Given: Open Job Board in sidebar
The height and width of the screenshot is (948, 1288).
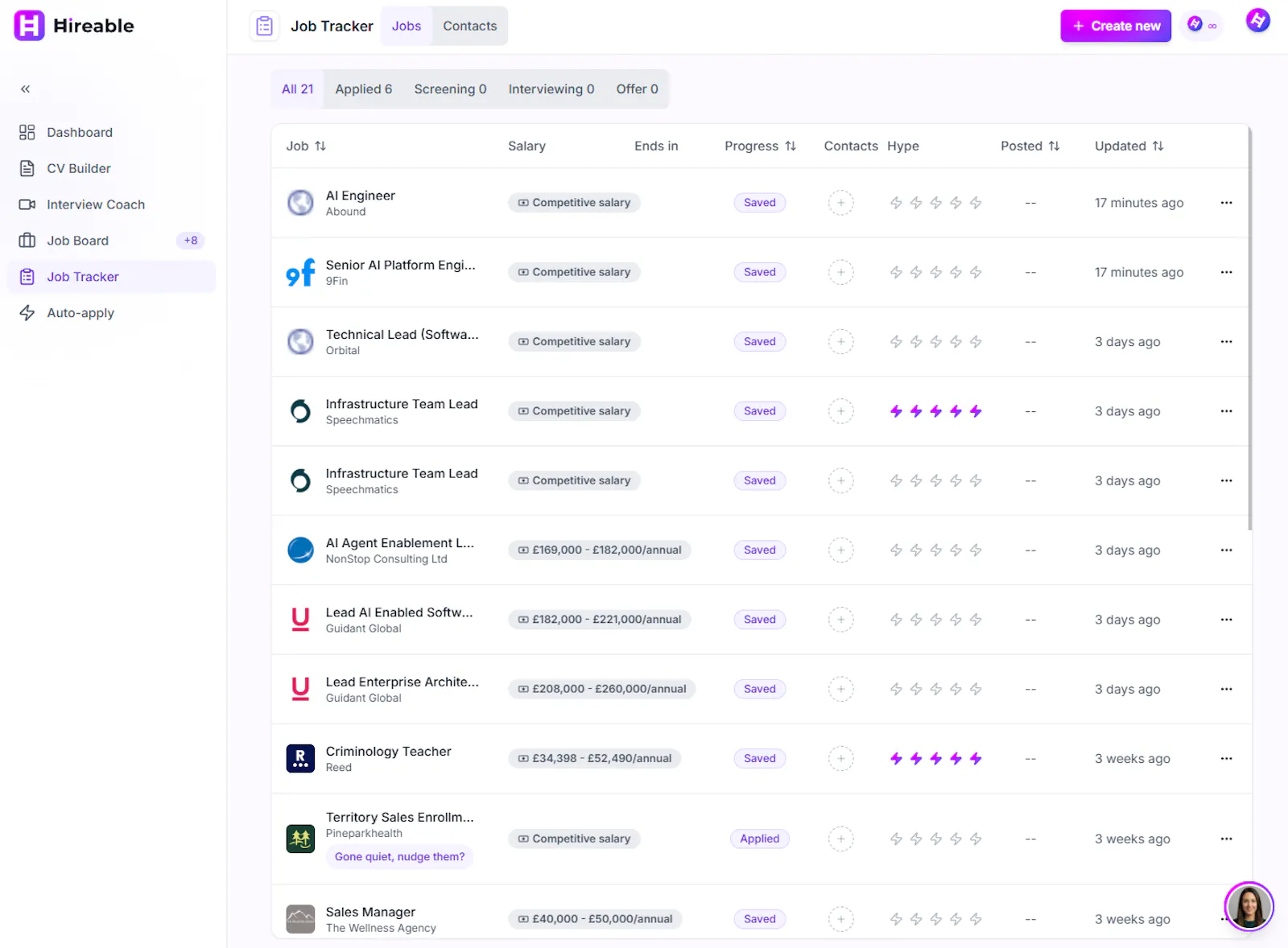Looking at the screenshot, I should click(77, 241).
